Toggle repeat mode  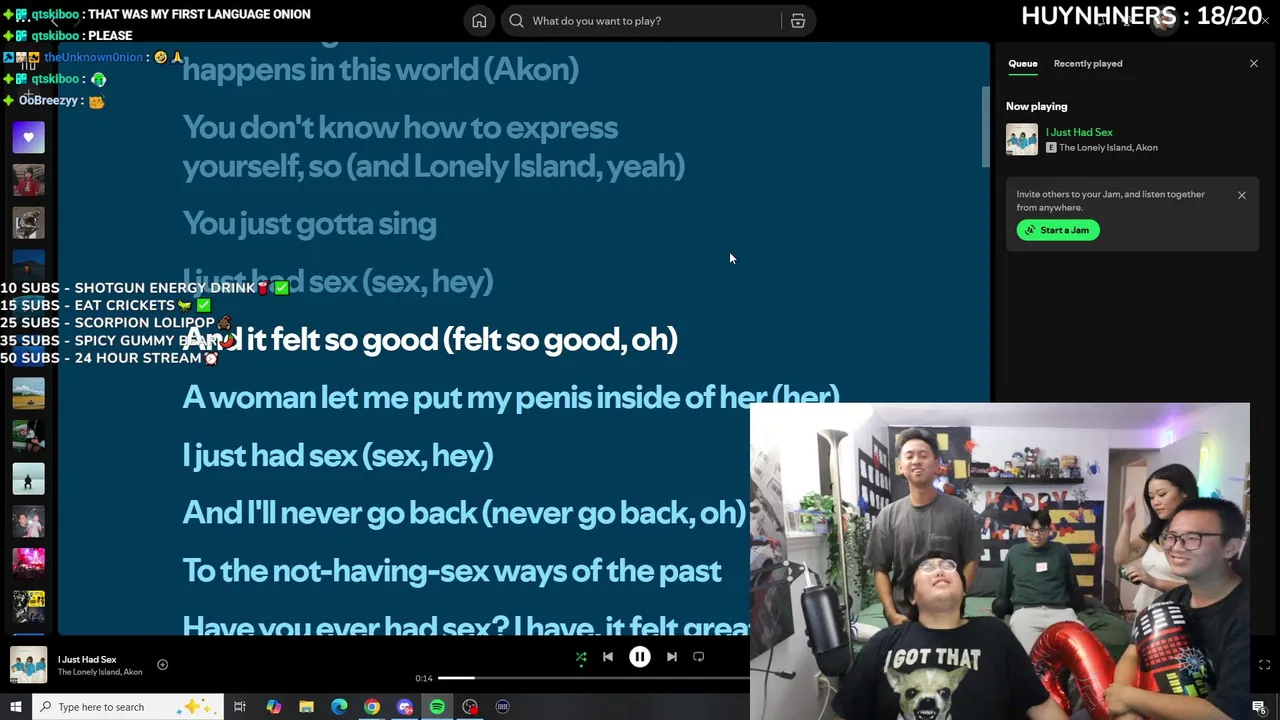(699, 657)
